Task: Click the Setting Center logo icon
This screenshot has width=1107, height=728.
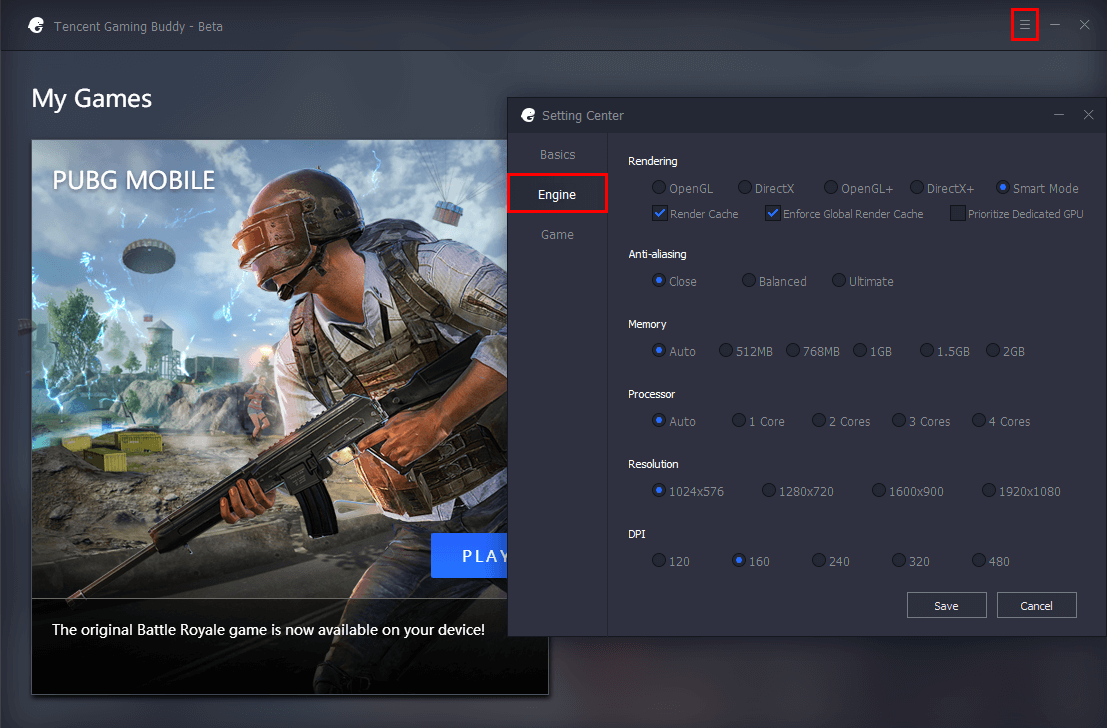Action: (528, 115)
